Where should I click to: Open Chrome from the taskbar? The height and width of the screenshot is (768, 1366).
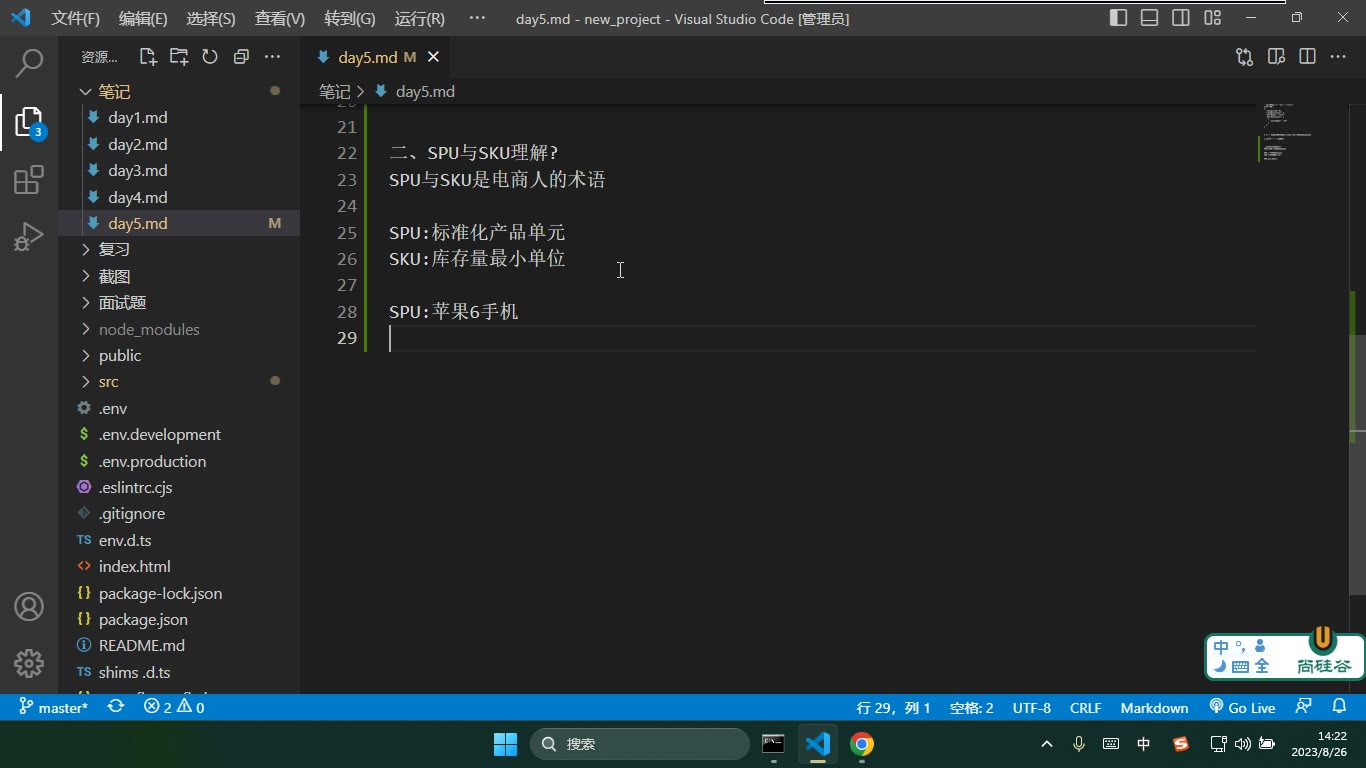pyautogui.click(x=862, y=744)
